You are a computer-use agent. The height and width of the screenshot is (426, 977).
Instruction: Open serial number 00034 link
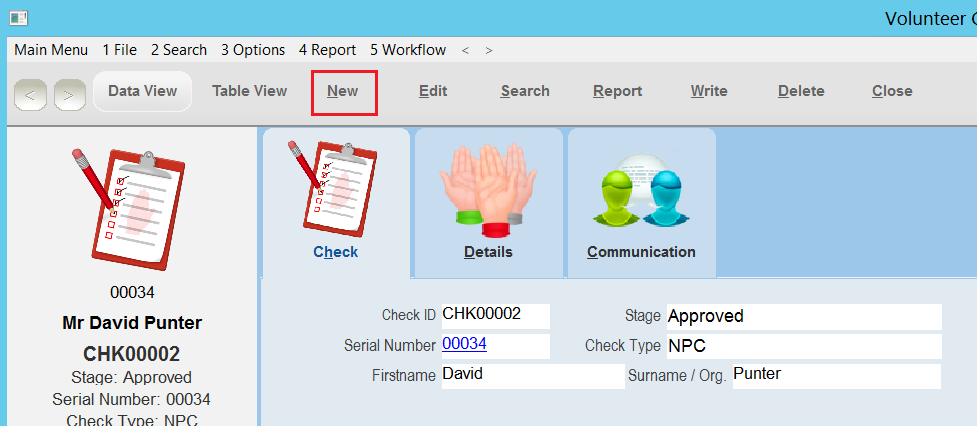(x=464, y=344)
